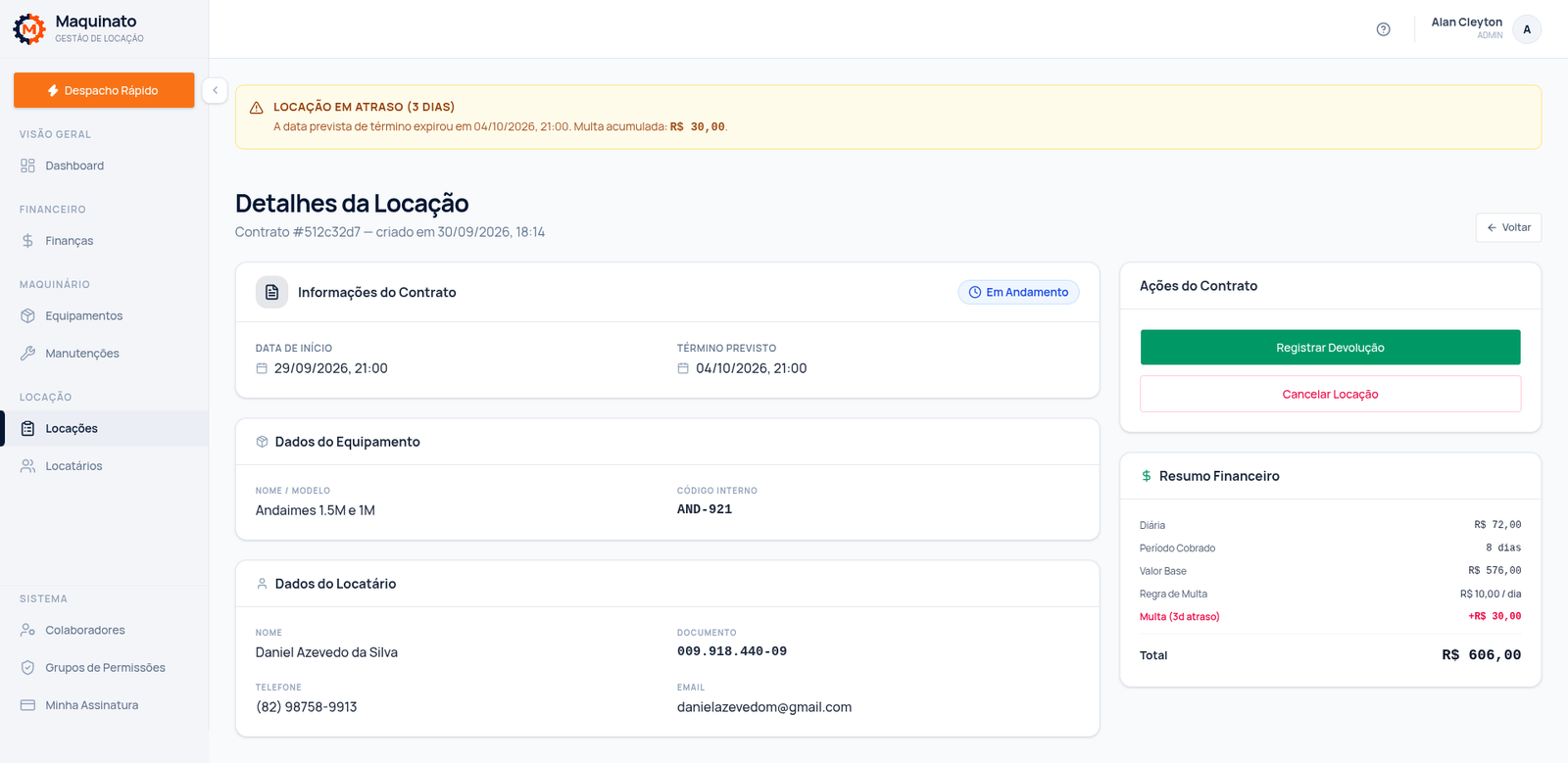Open help via question mark icon
Screen dimensions: 1568x763
1383,29
